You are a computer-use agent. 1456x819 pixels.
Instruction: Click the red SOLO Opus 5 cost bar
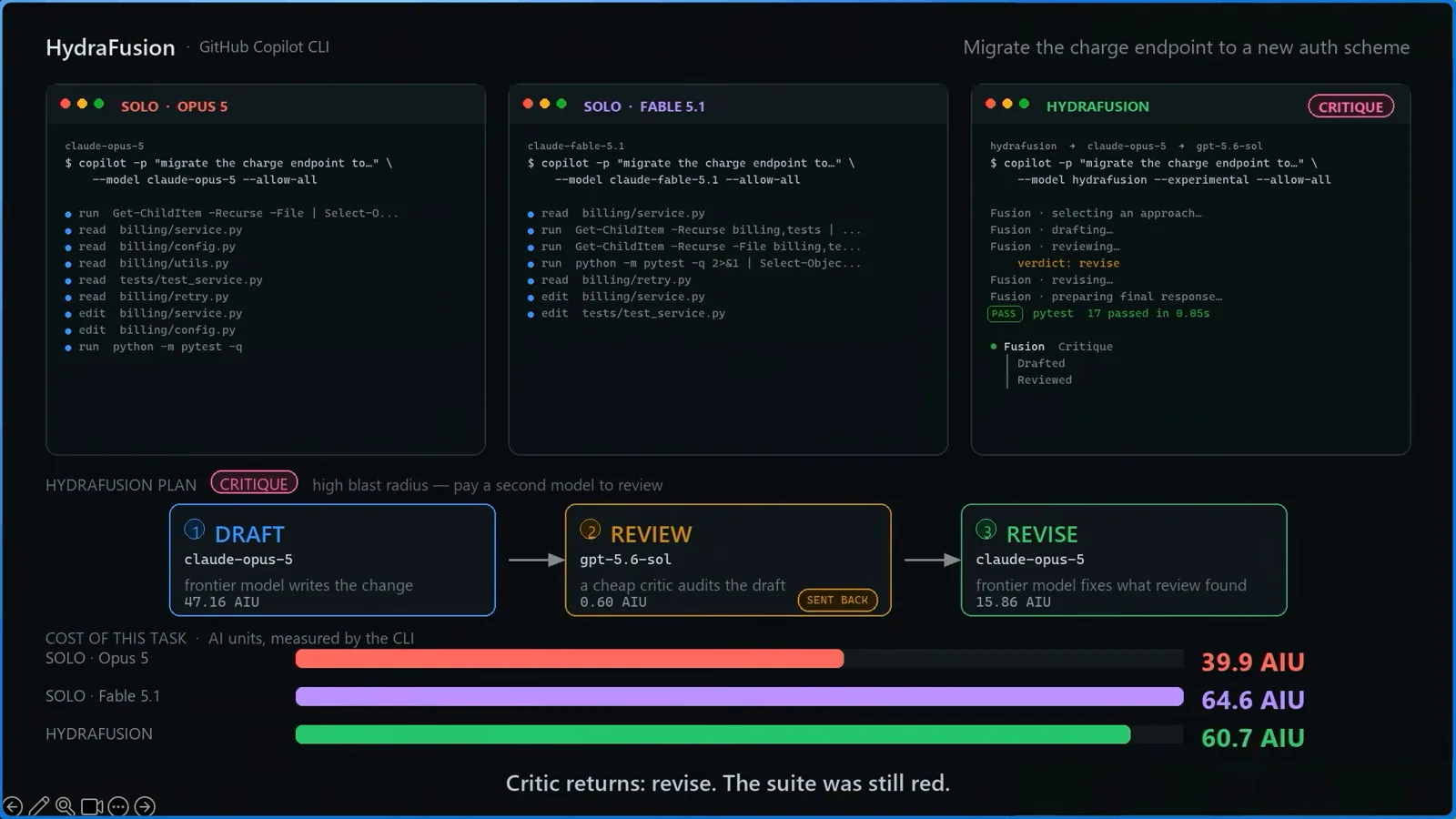[570, 659]
